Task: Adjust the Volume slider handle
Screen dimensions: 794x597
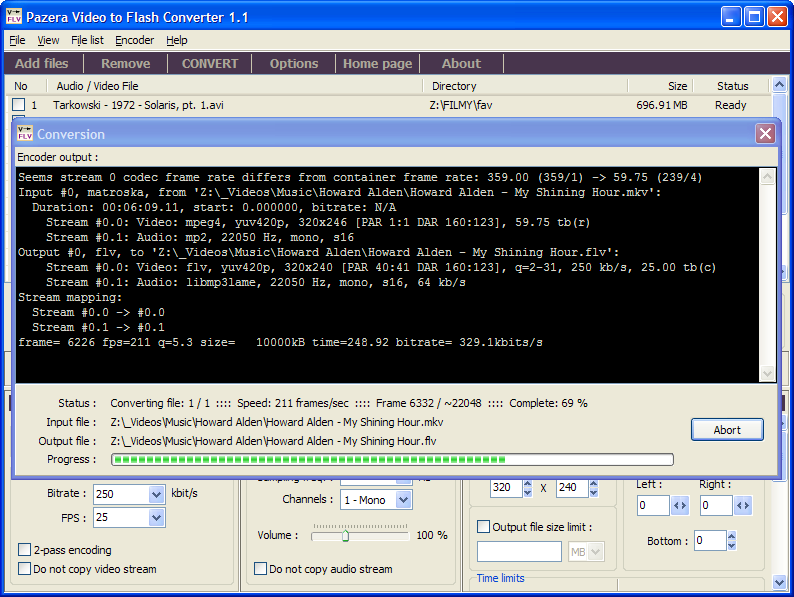Action: pyautogui.click(x=345, y=536)
